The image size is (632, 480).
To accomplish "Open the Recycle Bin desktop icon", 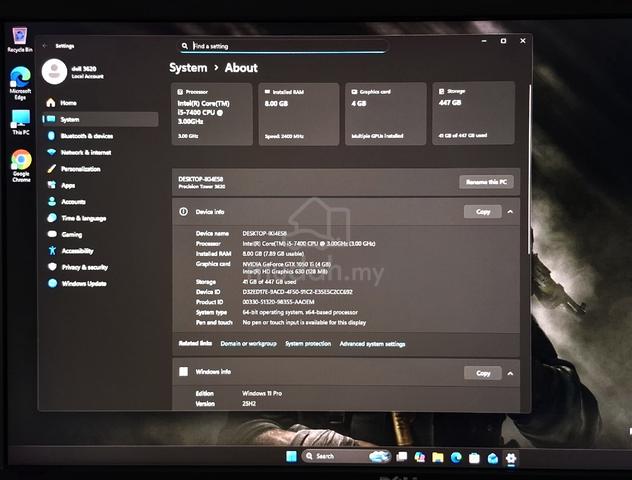I will (x=19, y=40).
